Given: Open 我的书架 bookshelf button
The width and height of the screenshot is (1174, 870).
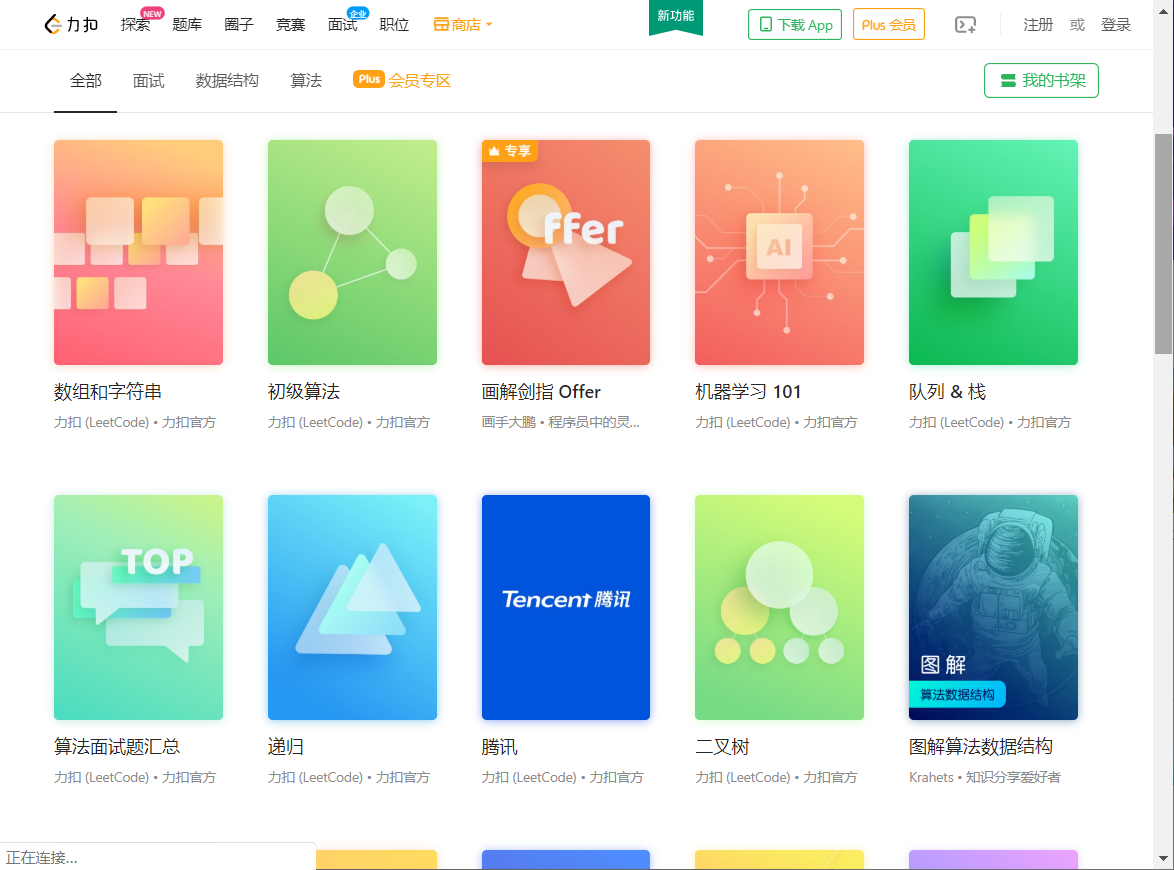Looking at the screenshot, I should click(1041, 80).
